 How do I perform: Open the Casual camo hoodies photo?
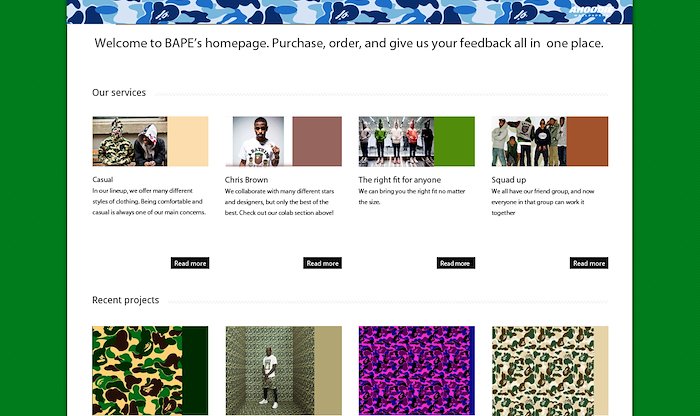click(130, 141)
